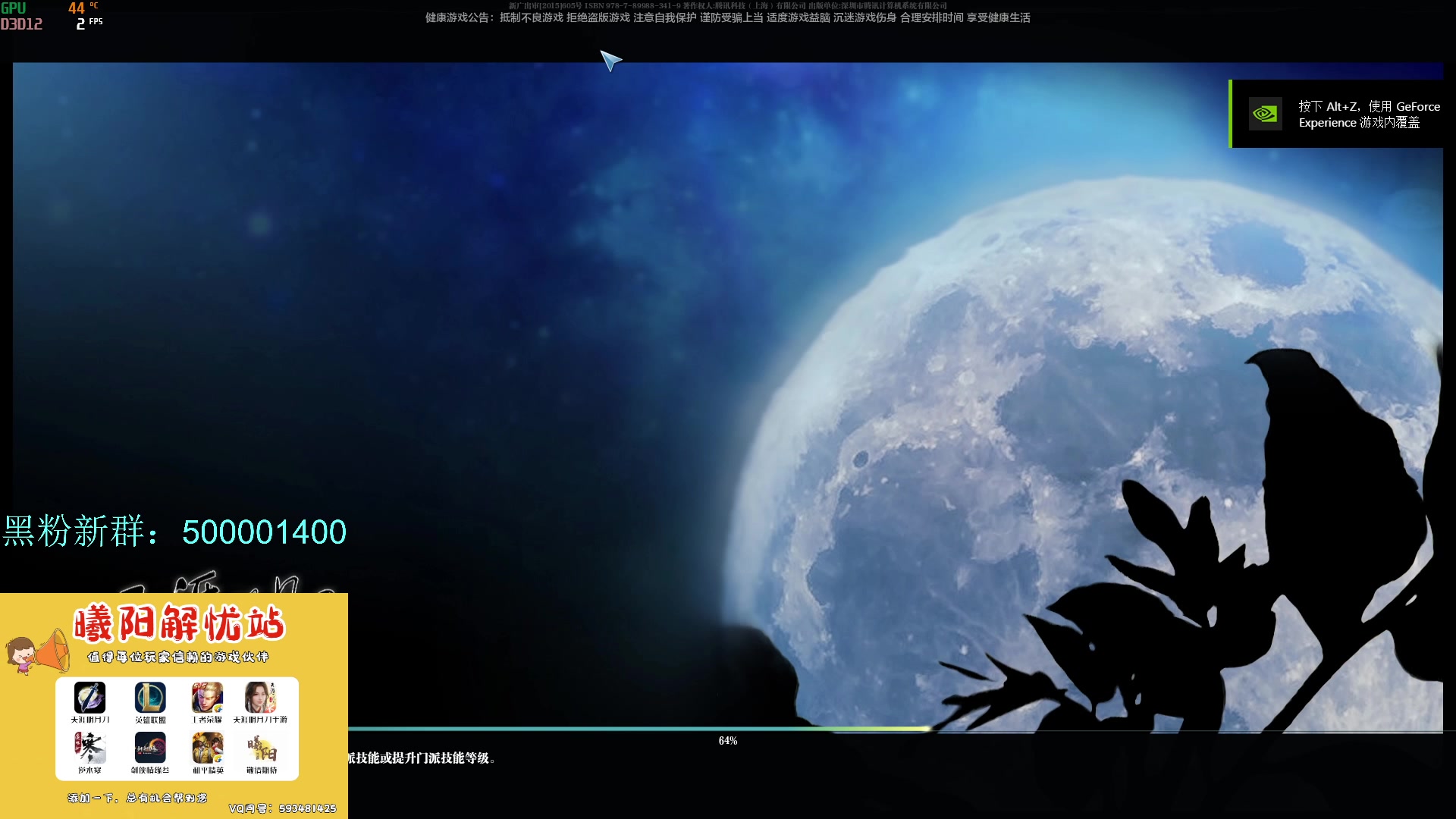
Task: Click the 黑粉新群 label
Action: pos(81,531)
